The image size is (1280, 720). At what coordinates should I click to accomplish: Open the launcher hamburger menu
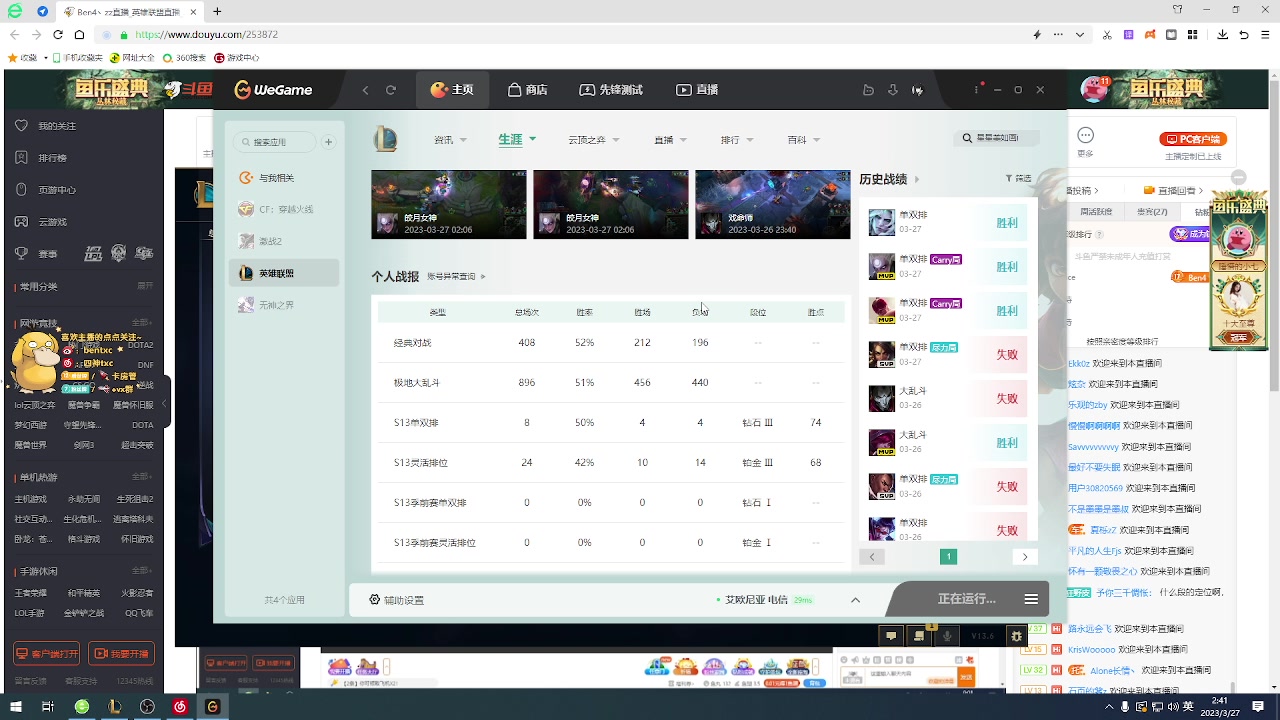click(1031, 599)
